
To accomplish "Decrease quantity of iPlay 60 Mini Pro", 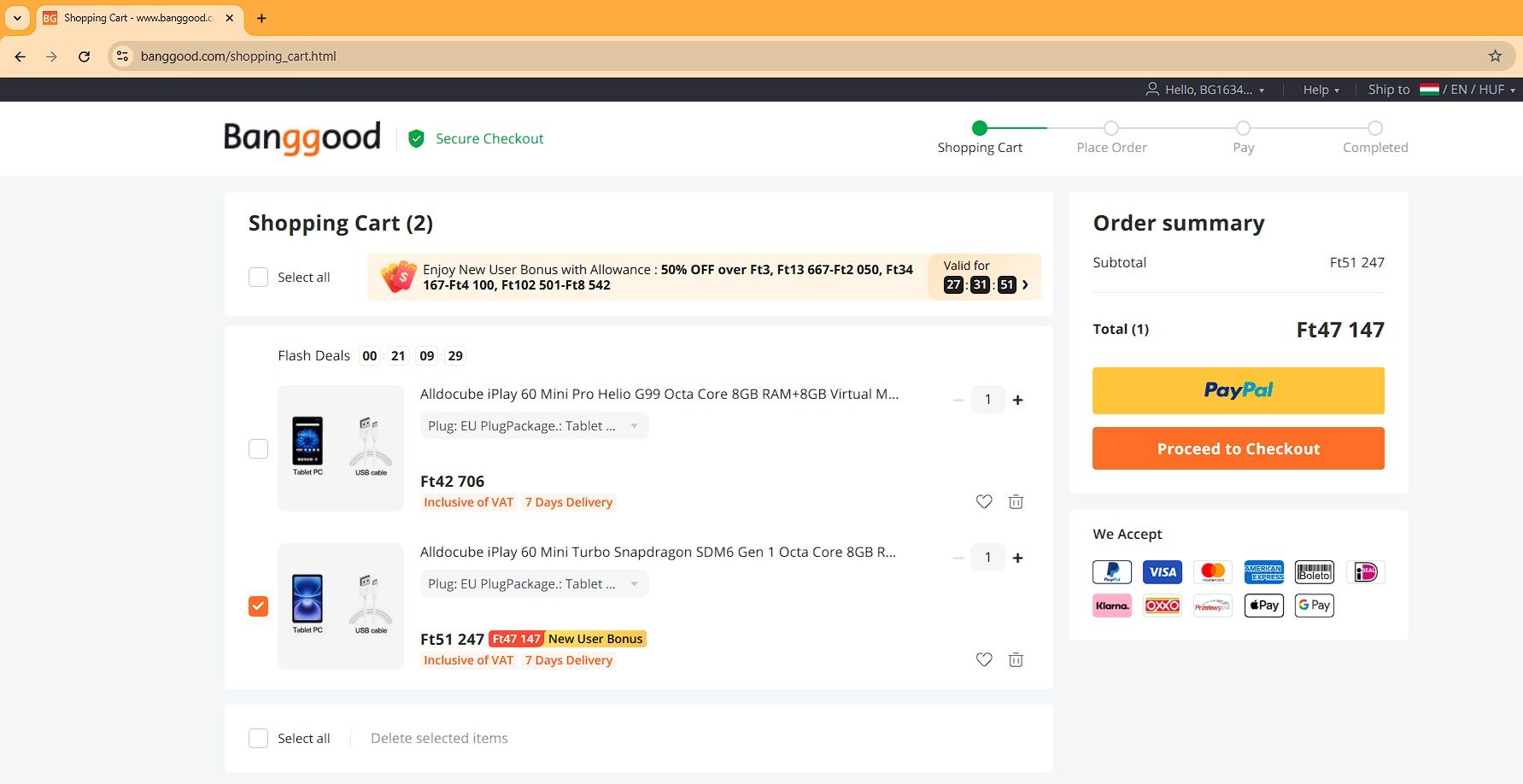I will 958,400.
